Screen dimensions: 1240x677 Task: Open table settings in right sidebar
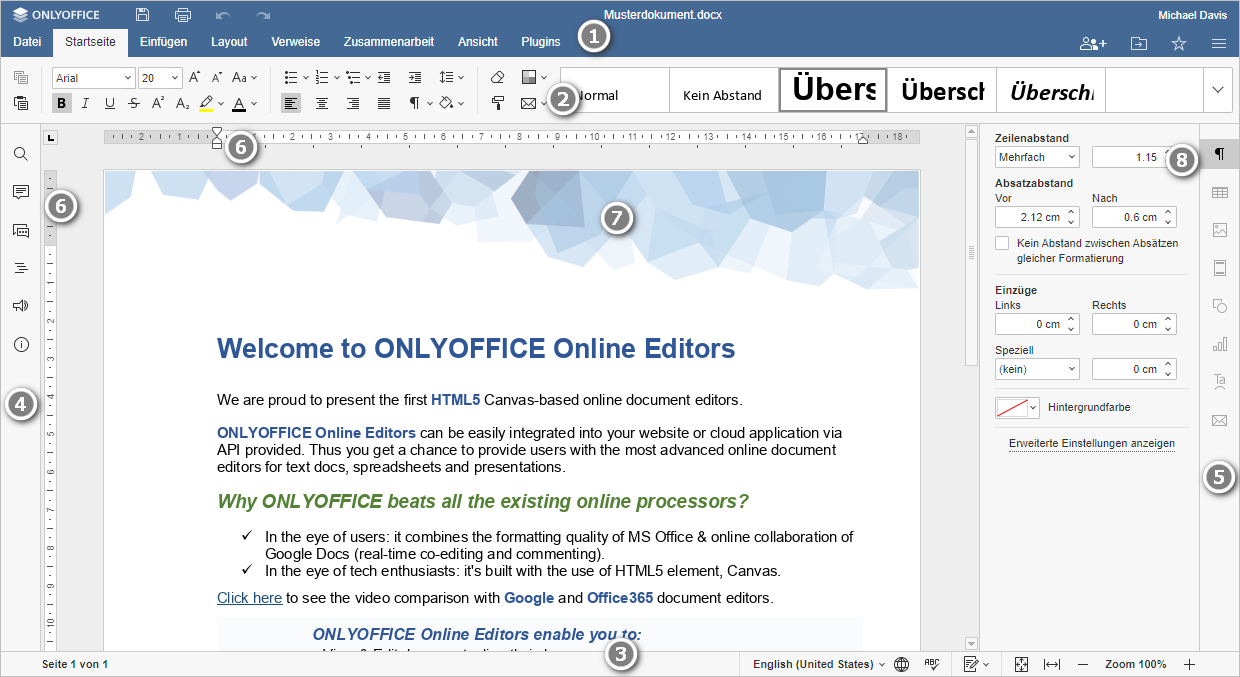tap(1218, 192)
